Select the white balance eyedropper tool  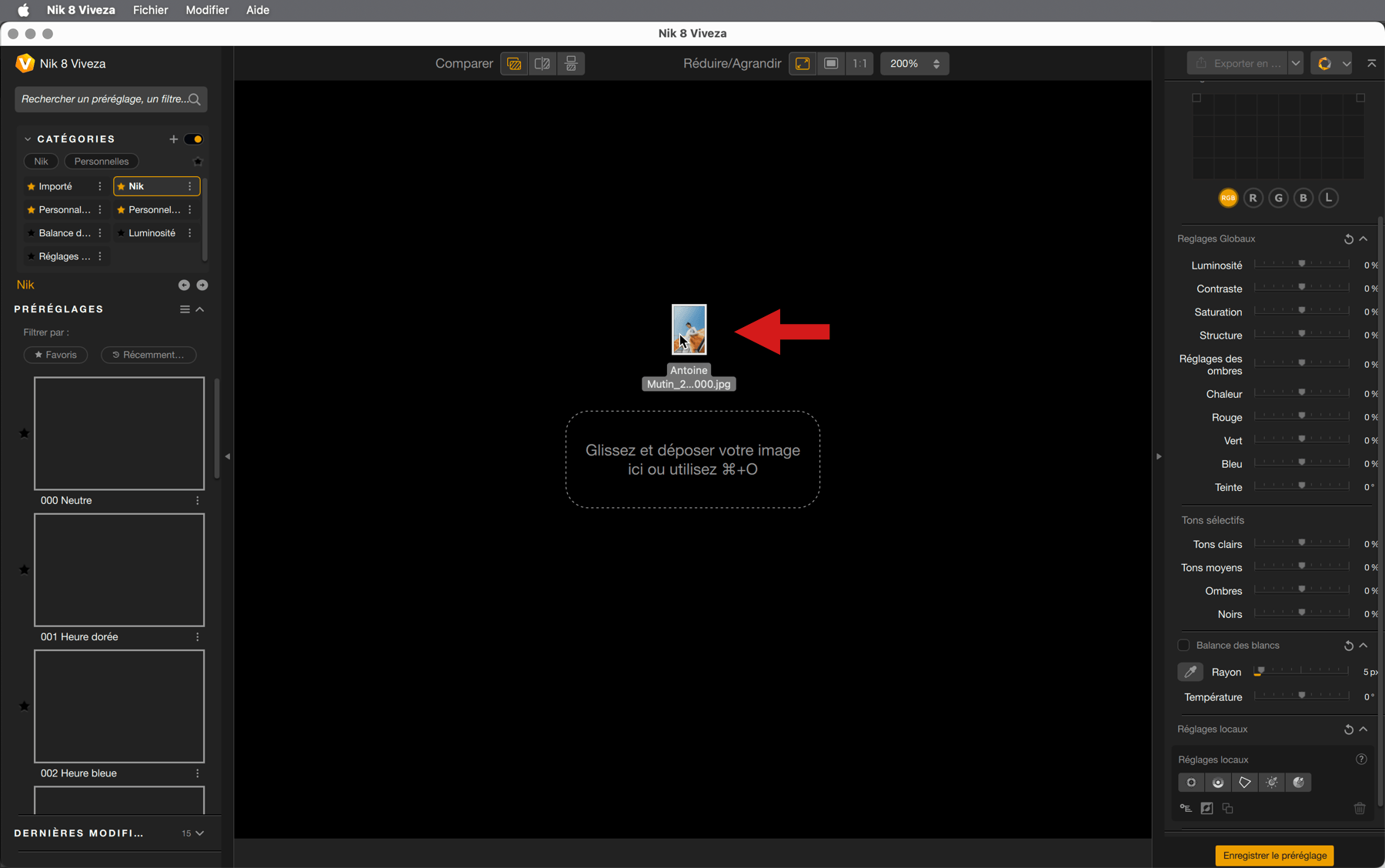point(1190,672)
